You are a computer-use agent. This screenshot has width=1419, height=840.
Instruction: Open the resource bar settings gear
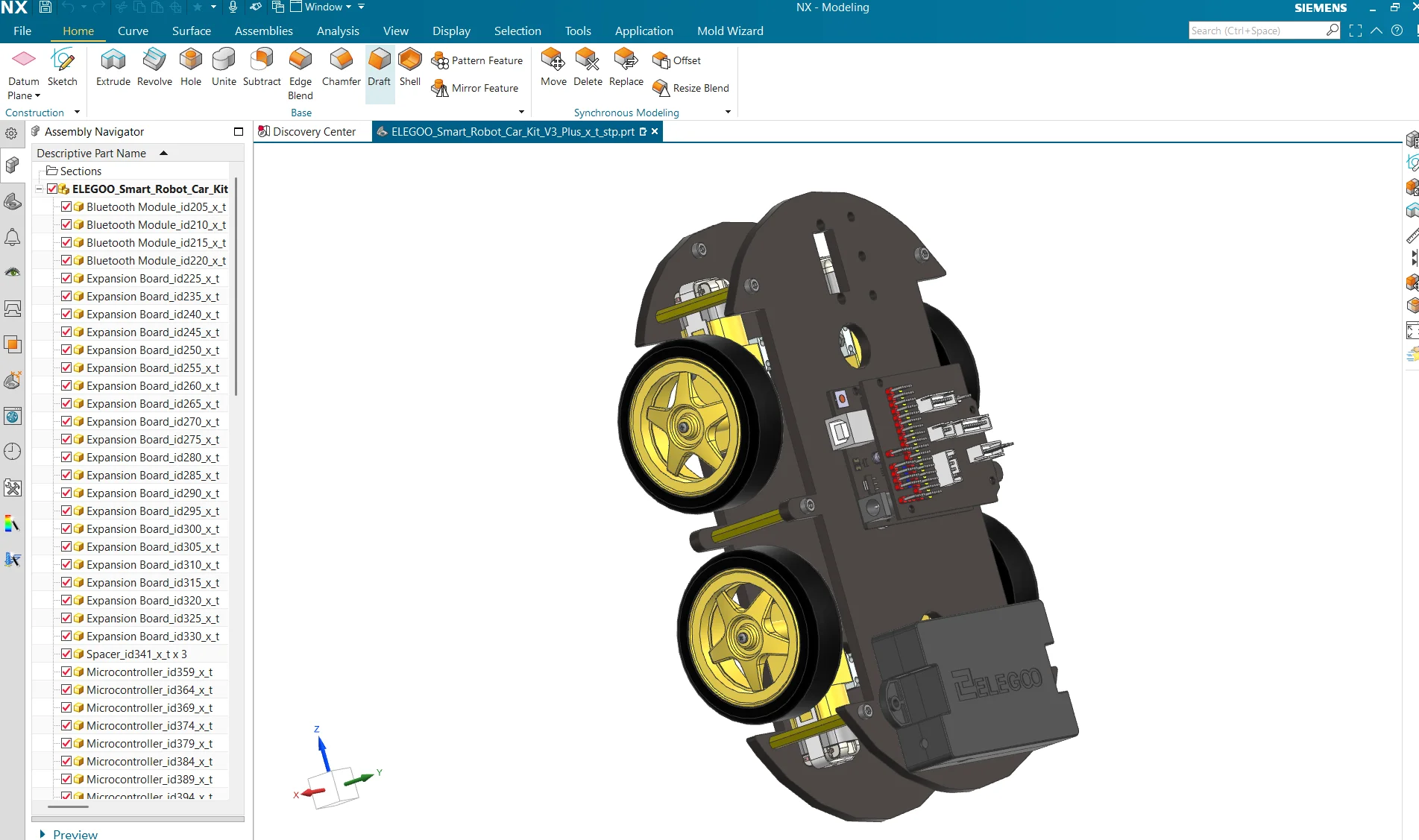click(x=12, y=133)
